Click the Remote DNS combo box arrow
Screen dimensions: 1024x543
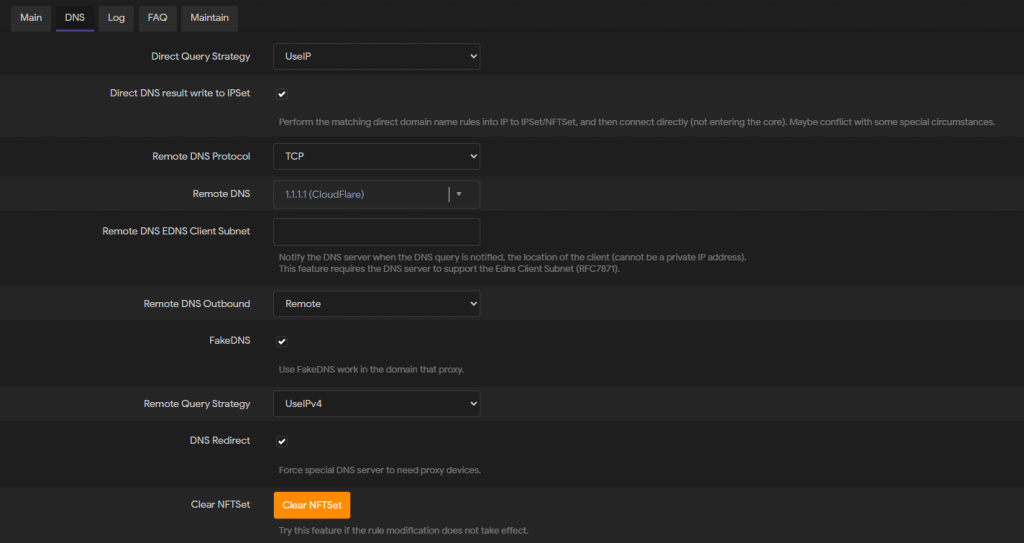tap(459, 194)
